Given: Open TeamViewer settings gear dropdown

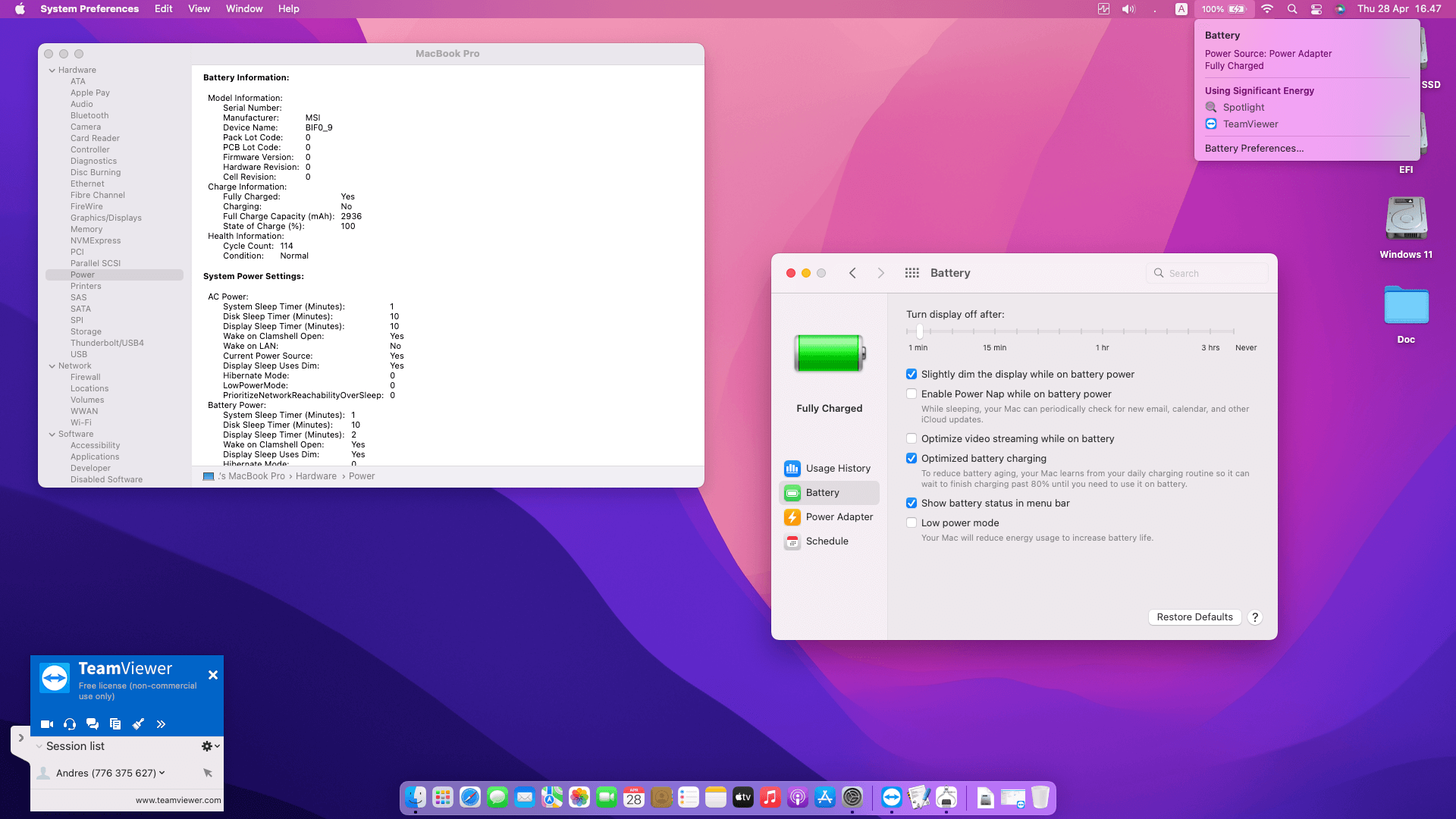Looking at the screenshot, I should (210, 746).
